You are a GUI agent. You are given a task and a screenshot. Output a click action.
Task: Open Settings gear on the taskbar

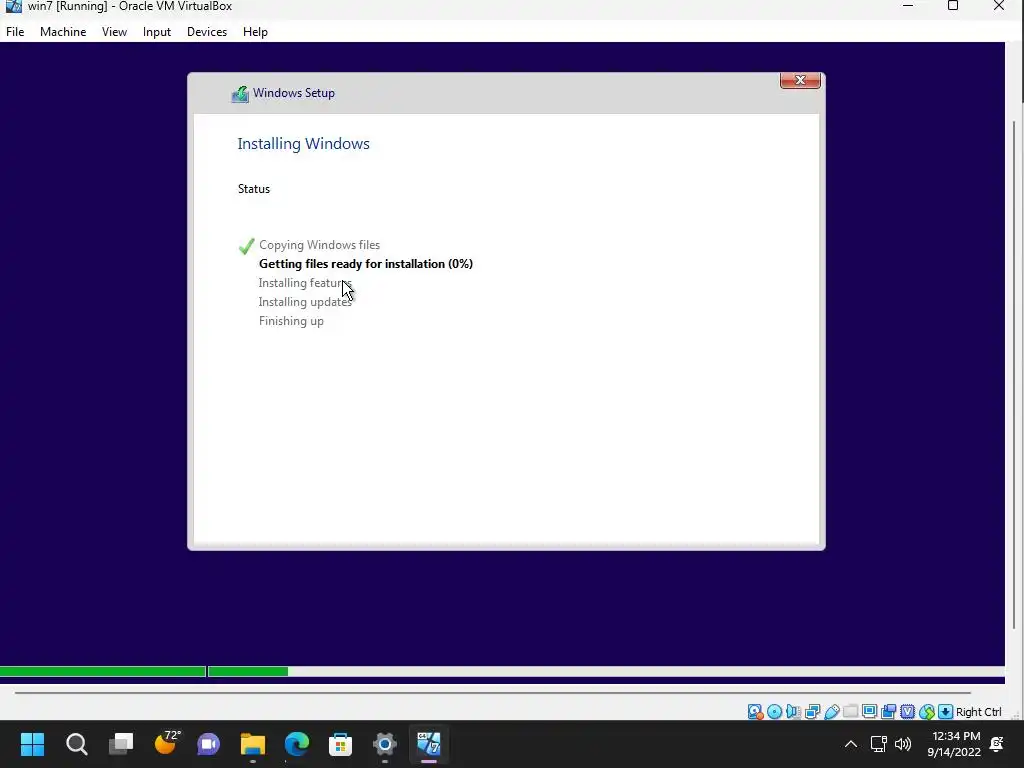[x=385, y=744]
